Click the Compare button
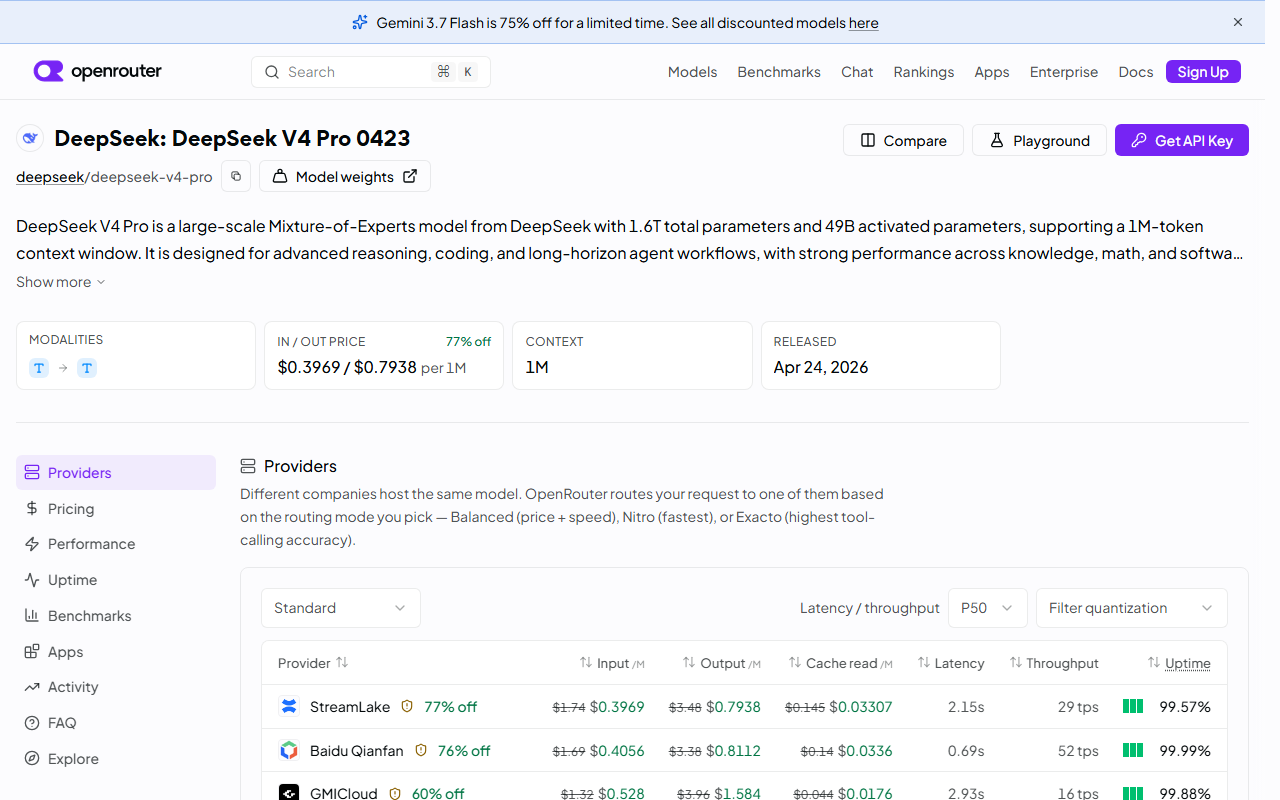1280x800 pixels. (903, 140)
